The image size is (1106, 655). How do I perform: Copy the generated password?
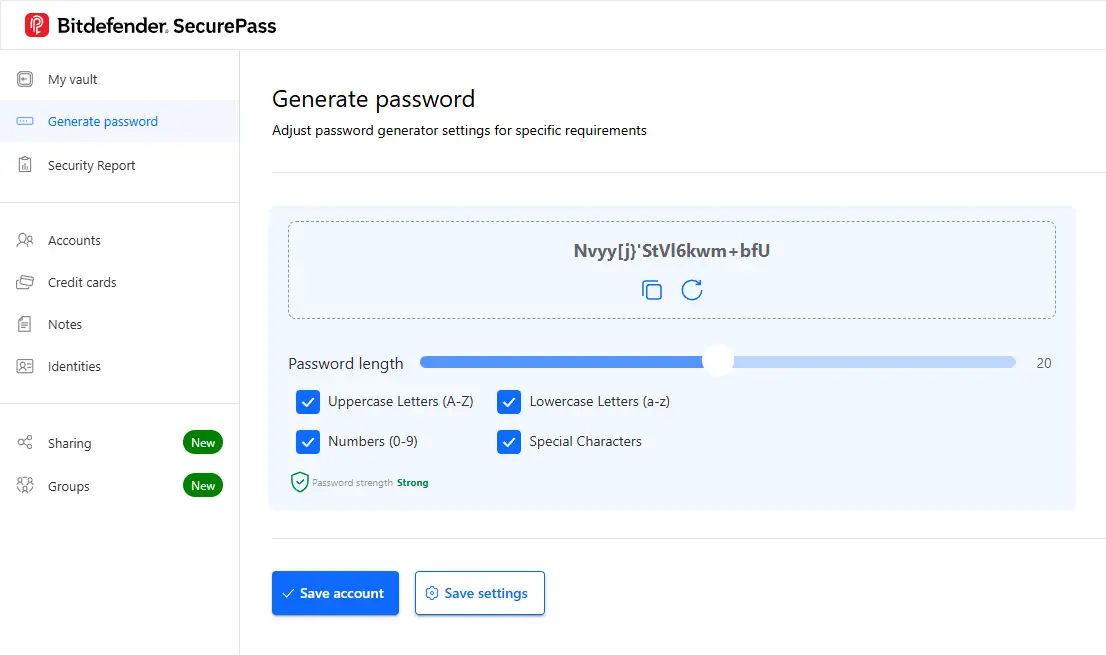pyautogui.click(x=651, y=290)
